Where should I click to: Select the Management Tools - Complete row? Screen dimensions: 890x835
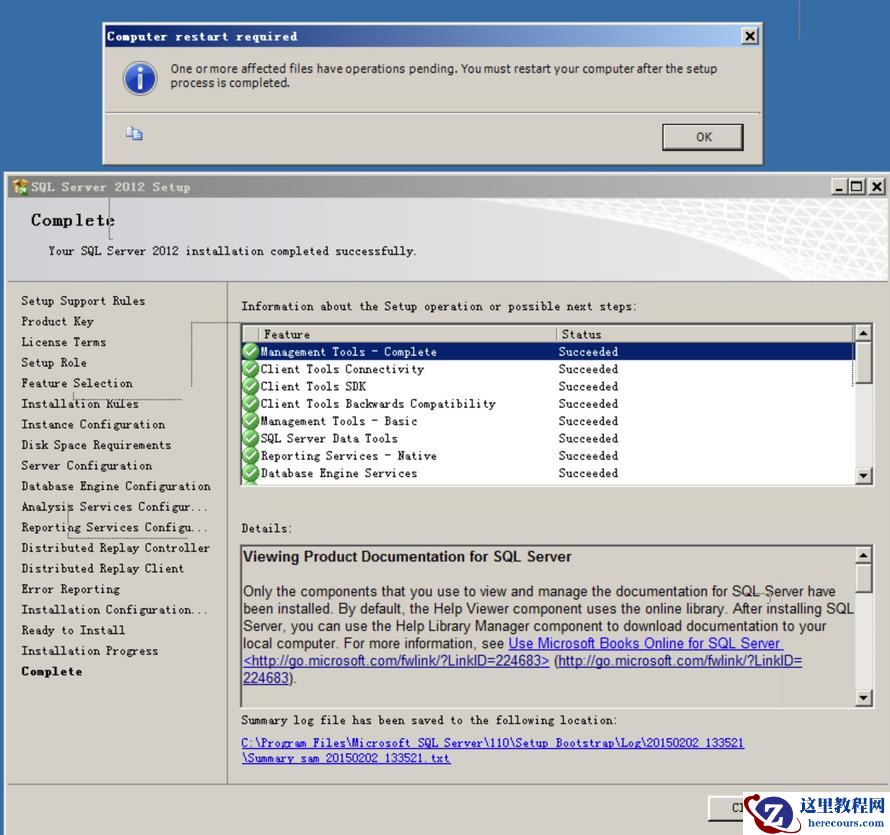click(x=548, y=351)
